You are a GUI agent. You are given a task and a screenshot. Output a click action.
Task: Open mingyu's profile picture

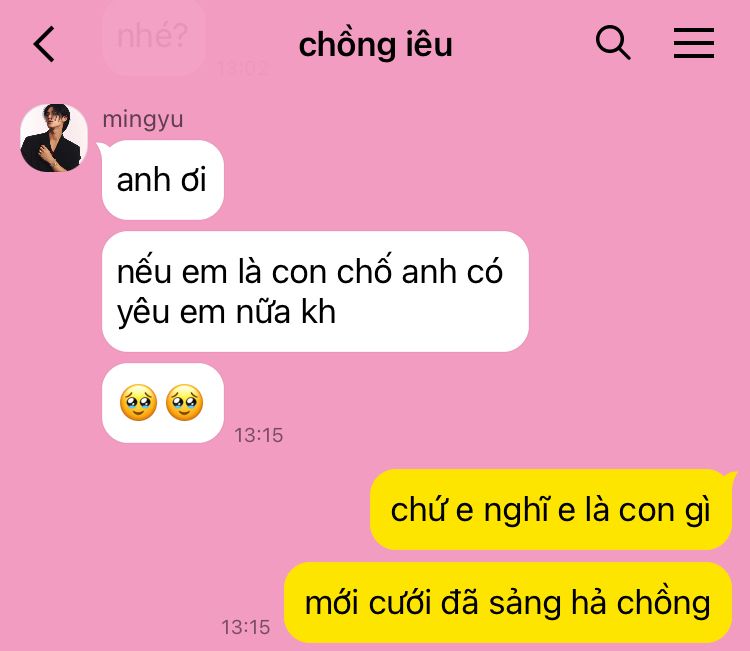[x=54, y=138]
